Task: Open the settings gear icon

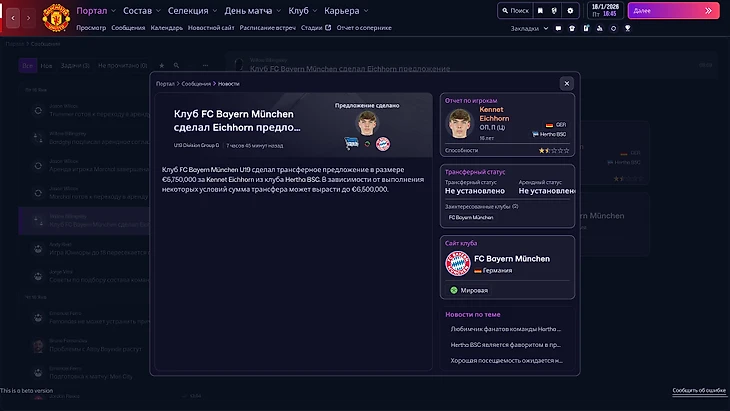Action: tap(570, 11)
